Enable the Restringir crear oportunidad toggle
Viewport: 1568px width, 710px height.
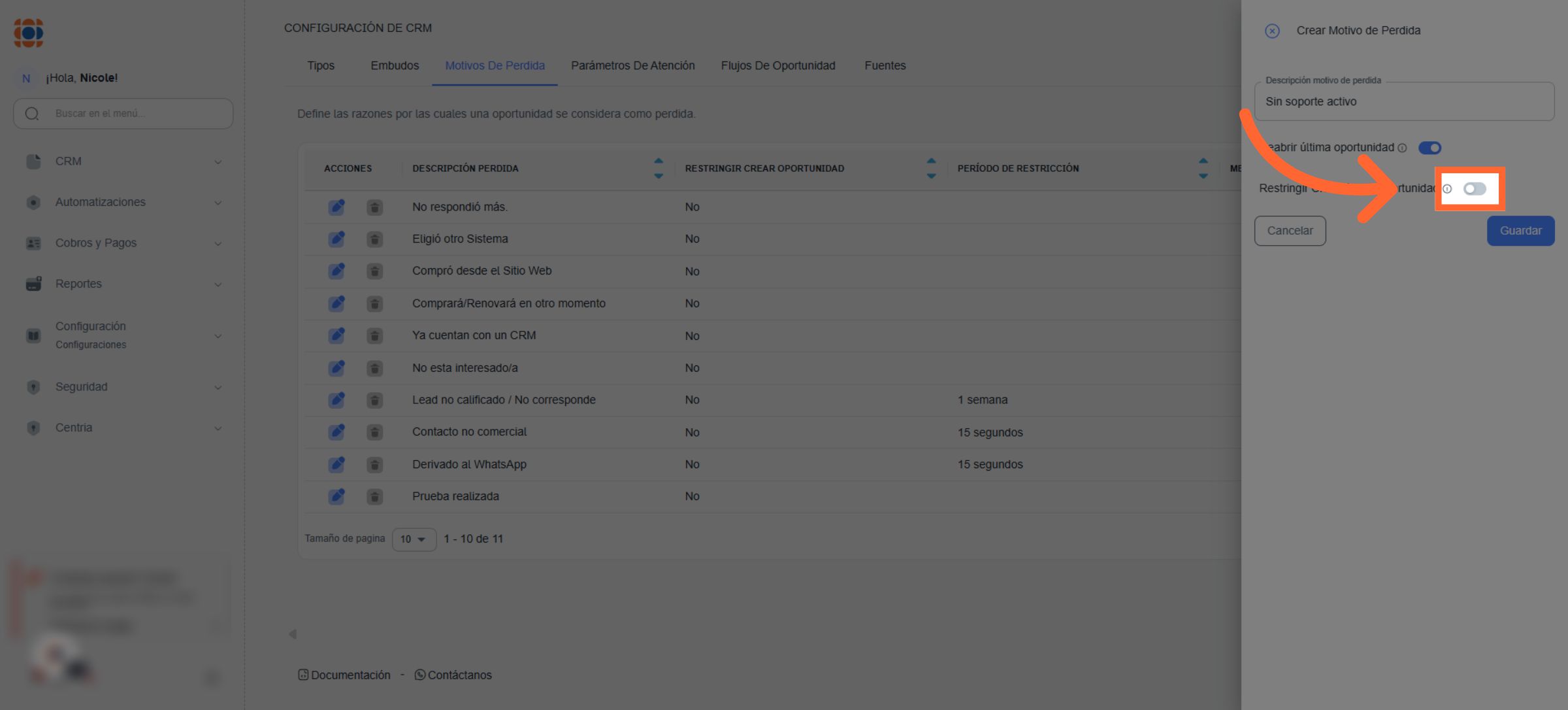tap(1474, 189)
